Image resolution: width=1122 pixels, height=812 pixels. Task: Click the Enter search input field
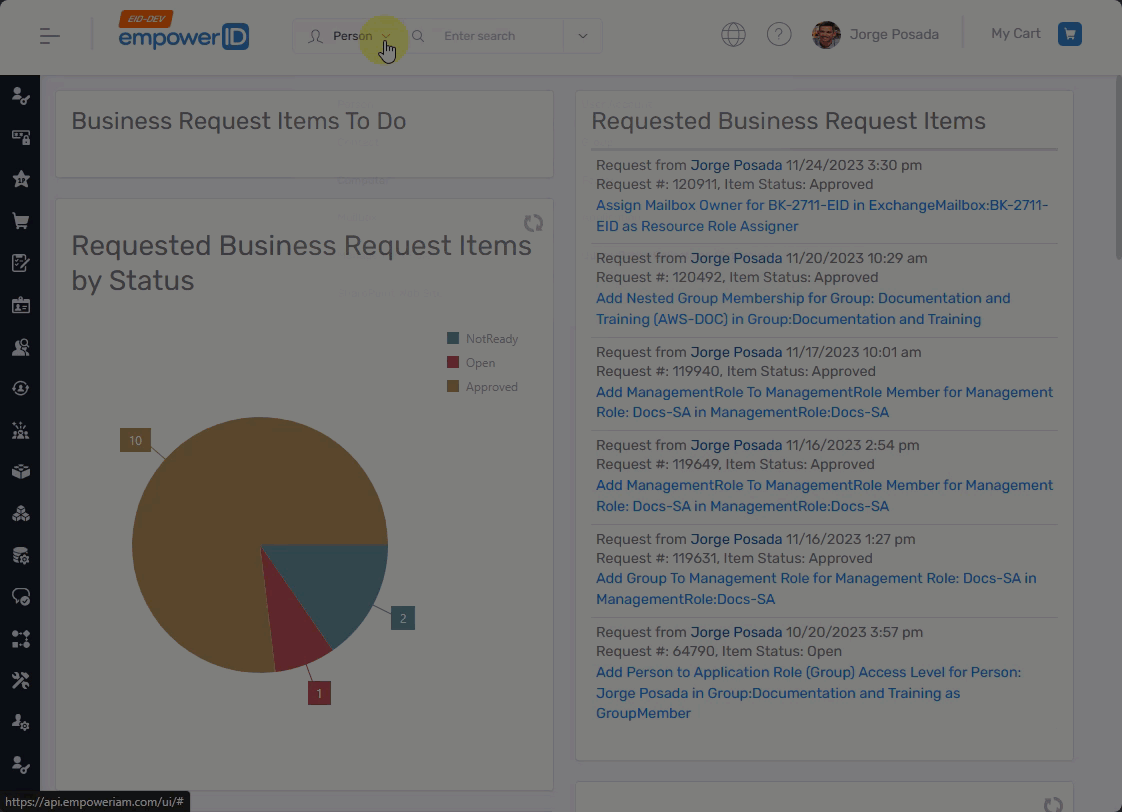[x=497, y=36]
